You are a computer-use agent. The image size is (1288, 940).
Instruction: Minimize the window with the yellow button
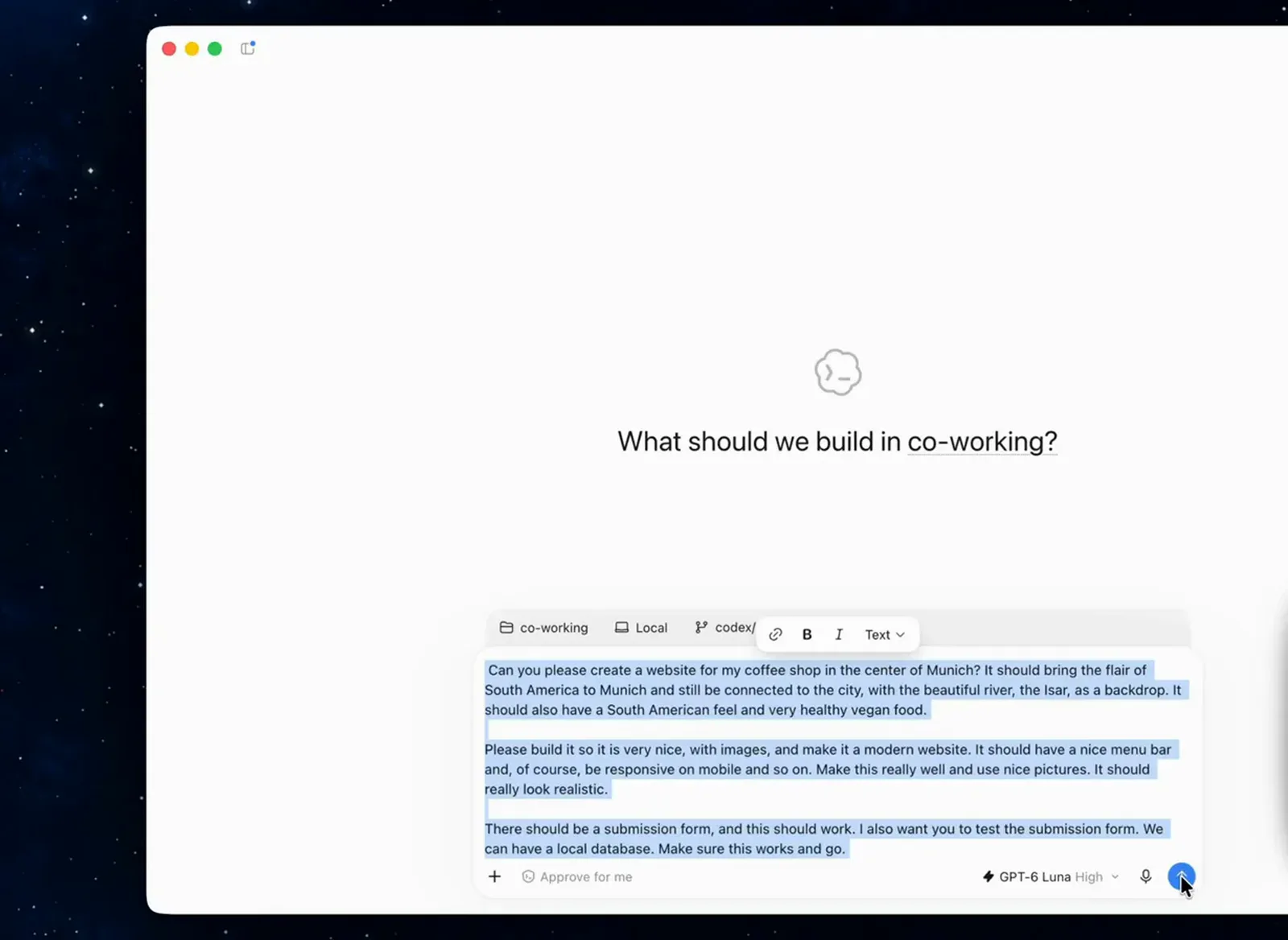tap(192, 49)
